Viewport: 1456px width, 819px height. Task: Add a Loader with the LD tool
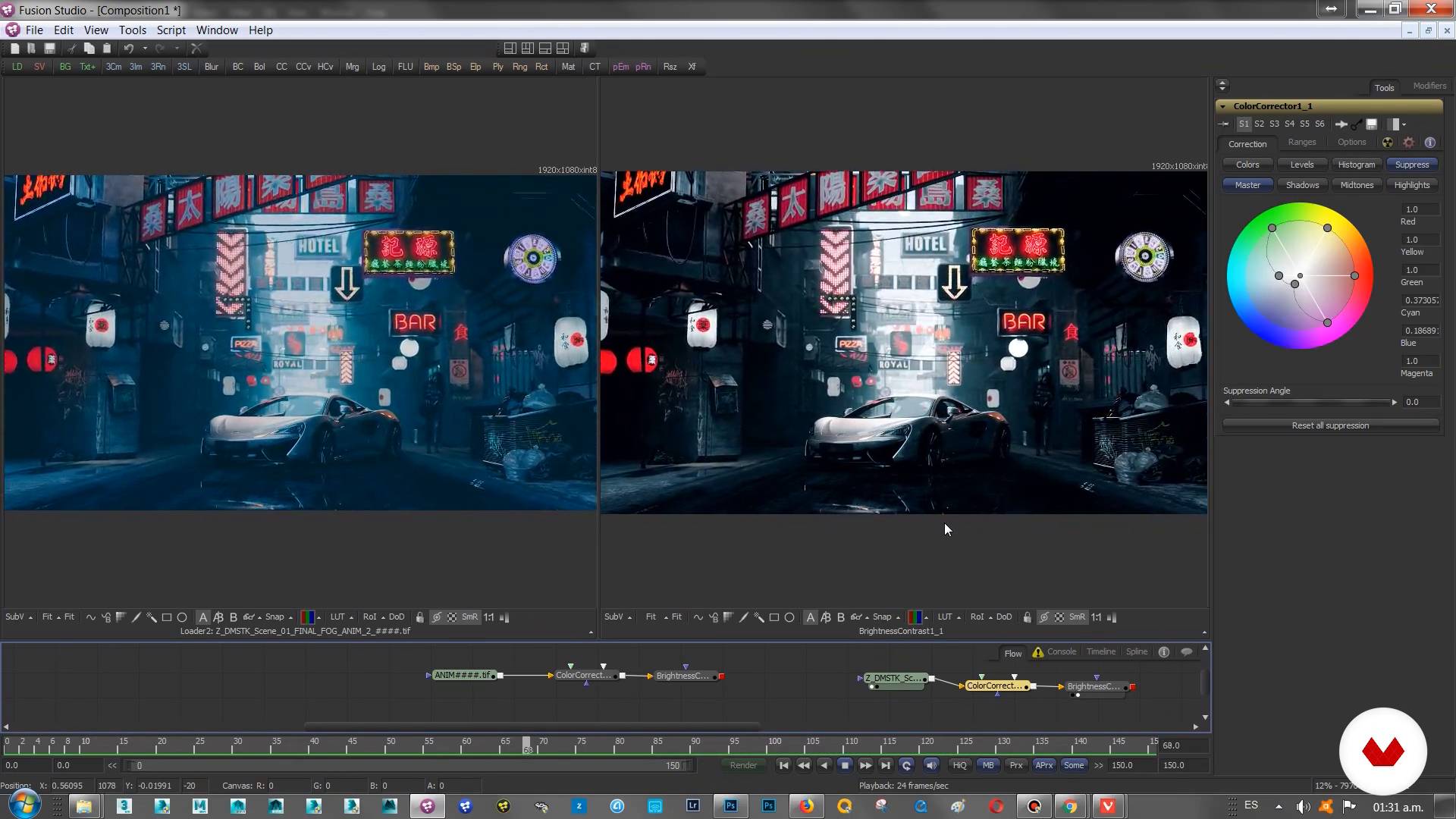pyautogui.click(x=17, y=67)
